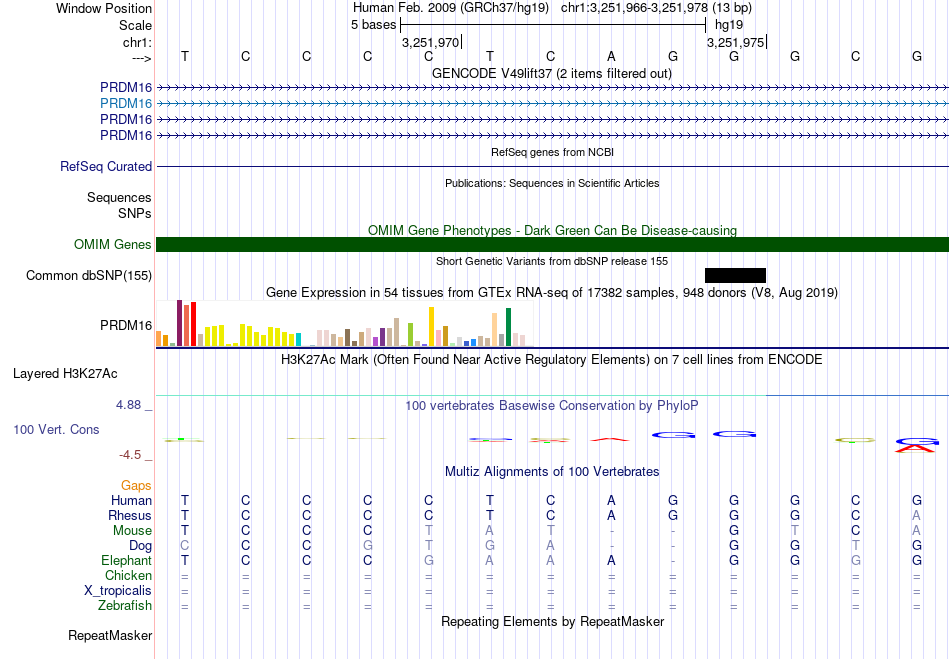Select the light blue PRDM16 transcript label
This screenshot has height=659, width=950.
126,104
